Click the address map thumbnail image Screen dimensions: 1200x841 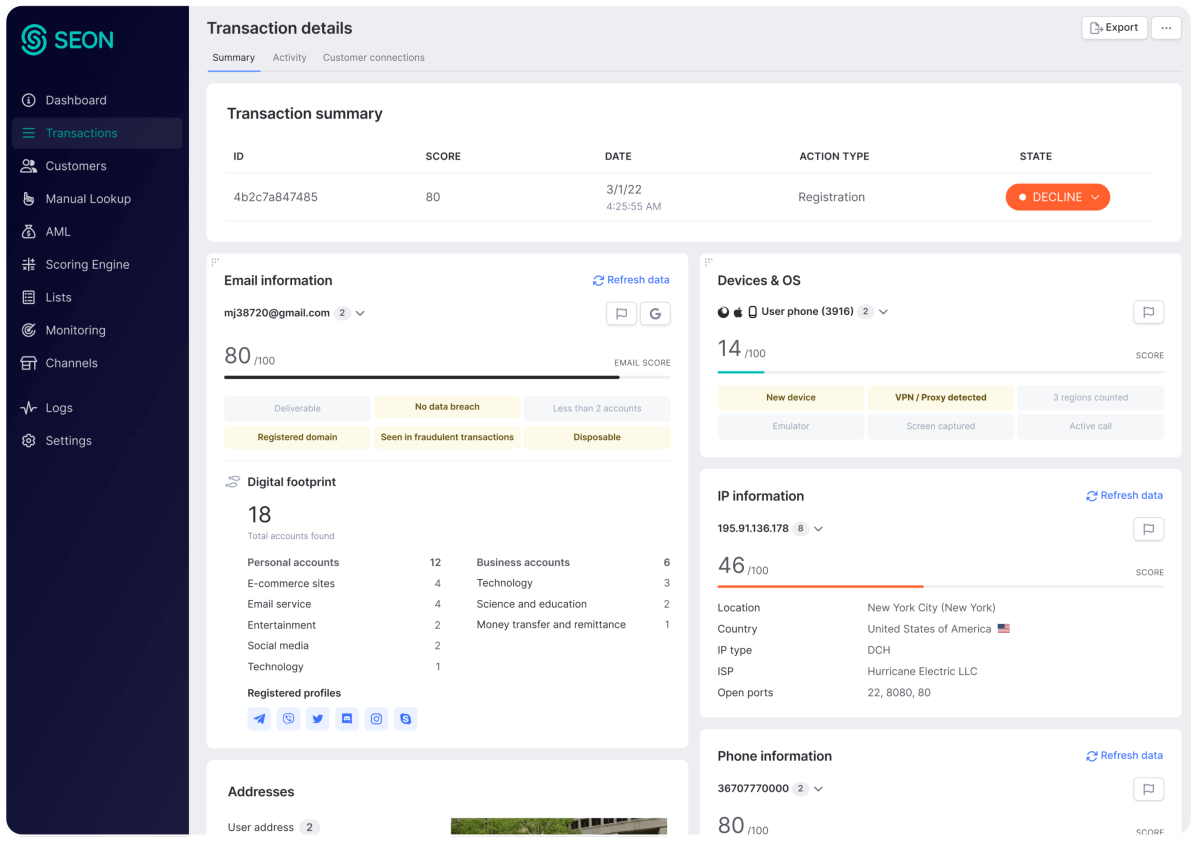[558, 826]
